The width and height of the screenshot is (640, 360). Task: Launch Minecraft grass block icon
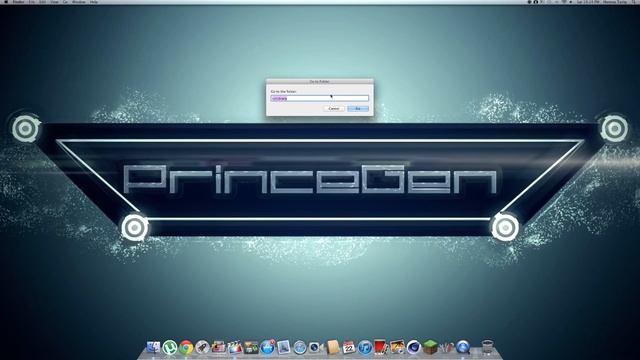pos(429,347)
